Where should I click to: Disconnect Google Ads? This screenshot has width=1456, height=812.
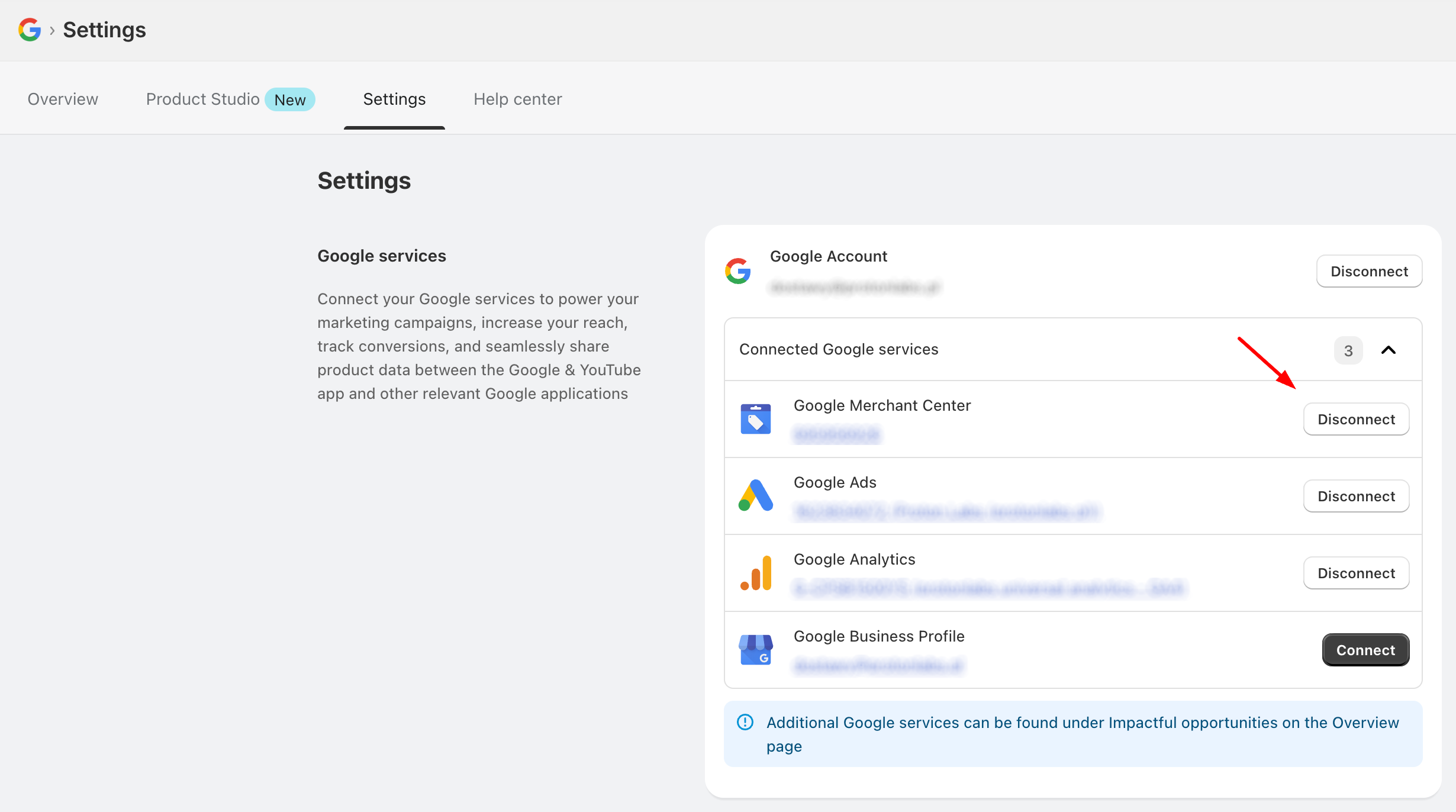[1356, 495]
